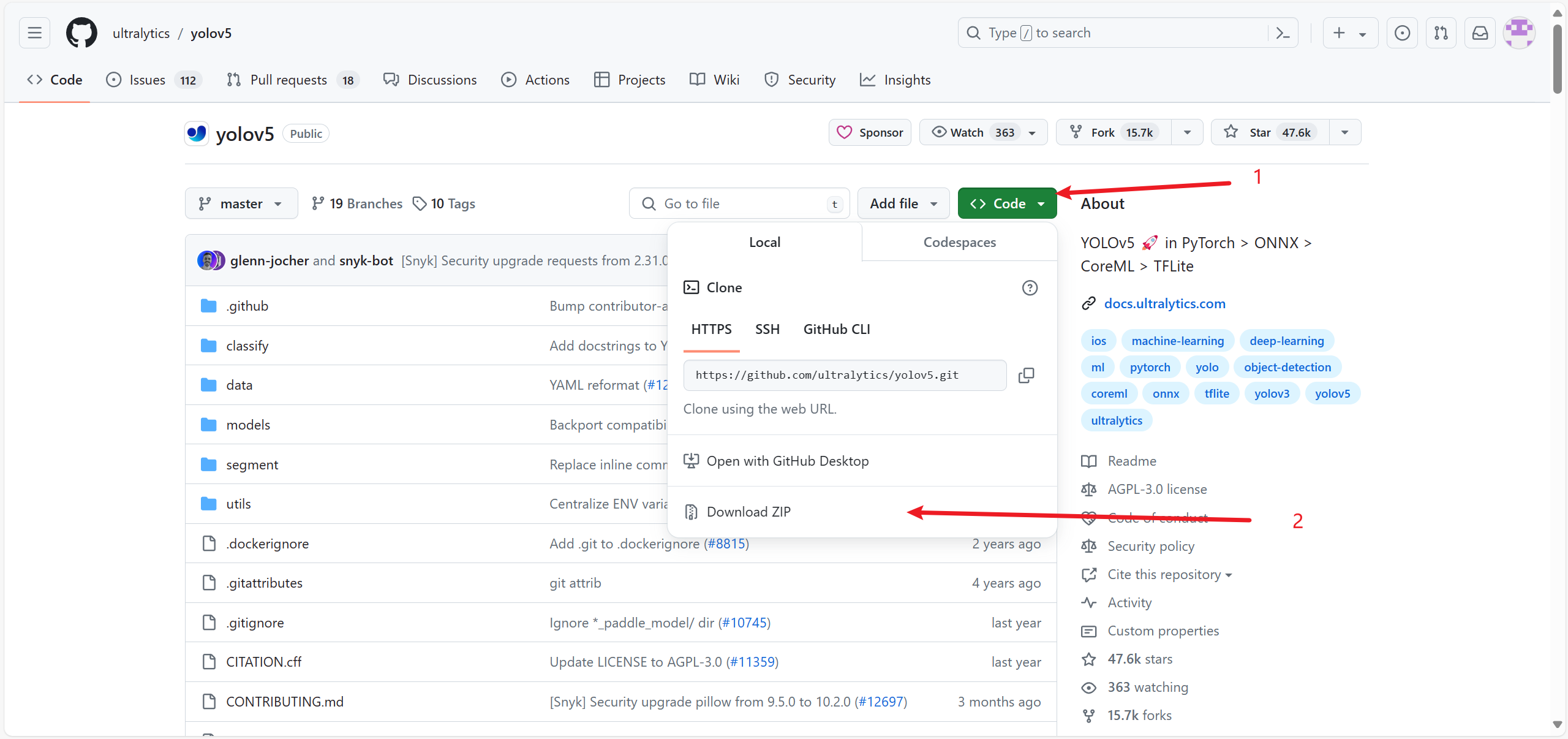Click the pytorch topic tag

[1150, 368]
